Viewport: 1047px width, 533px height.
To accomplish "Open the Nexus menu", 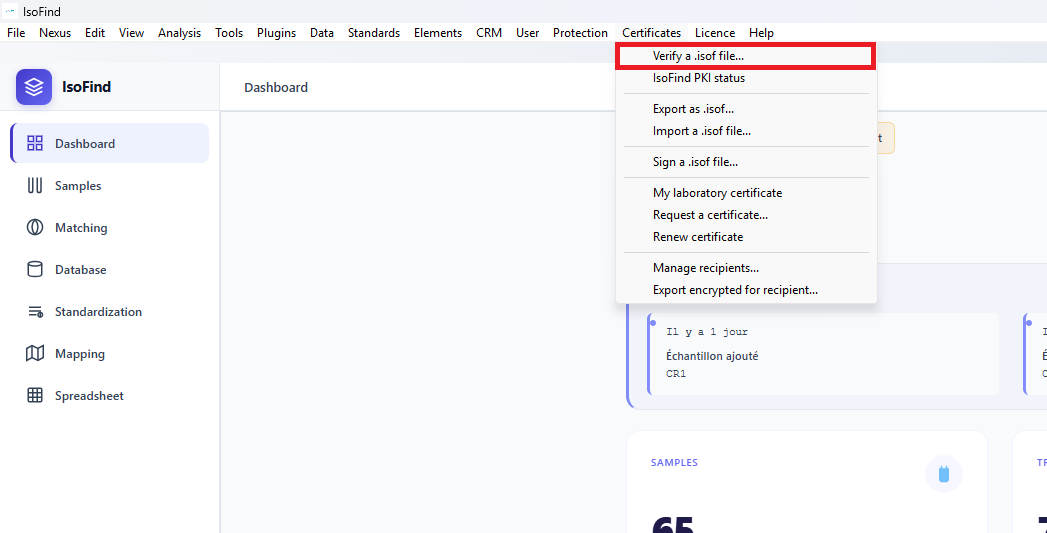I will (x=55, y=33).
